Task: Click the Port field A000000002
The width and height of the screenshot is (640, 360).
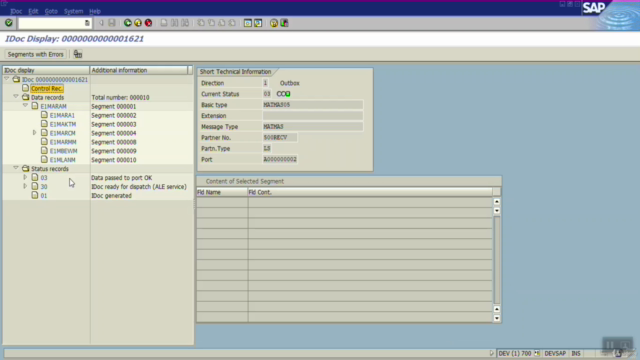Action: pos(280,159)
